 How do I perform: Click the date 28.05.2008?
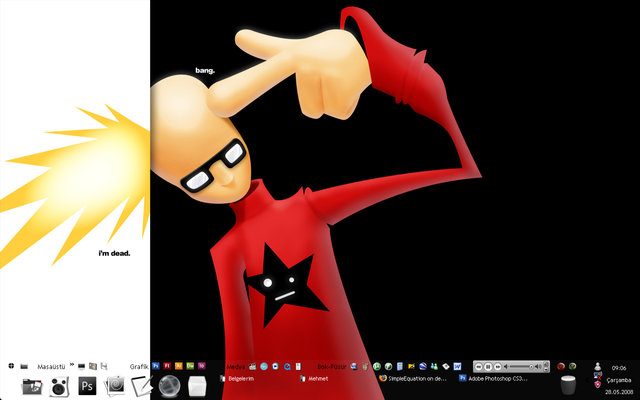[x=619, y=392]
